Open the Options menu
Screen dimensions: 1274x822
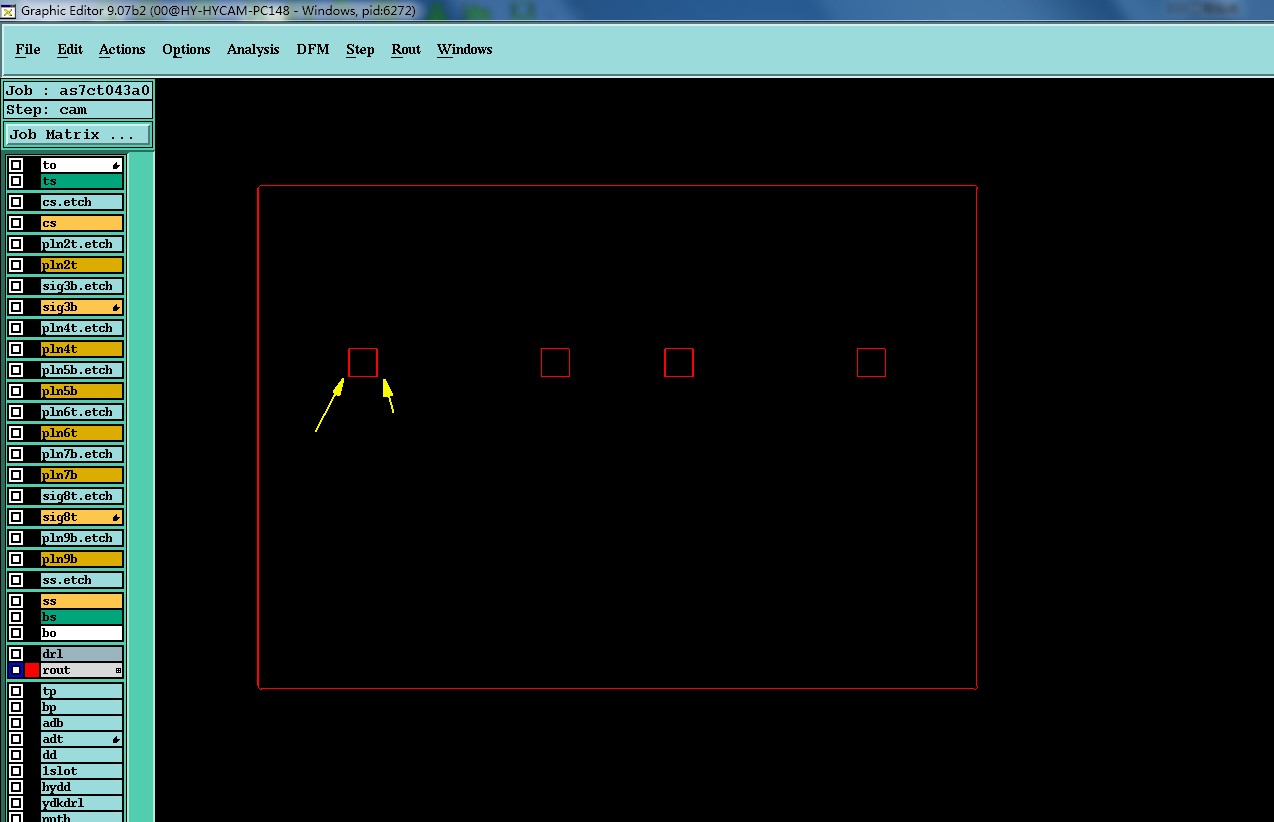186,49
